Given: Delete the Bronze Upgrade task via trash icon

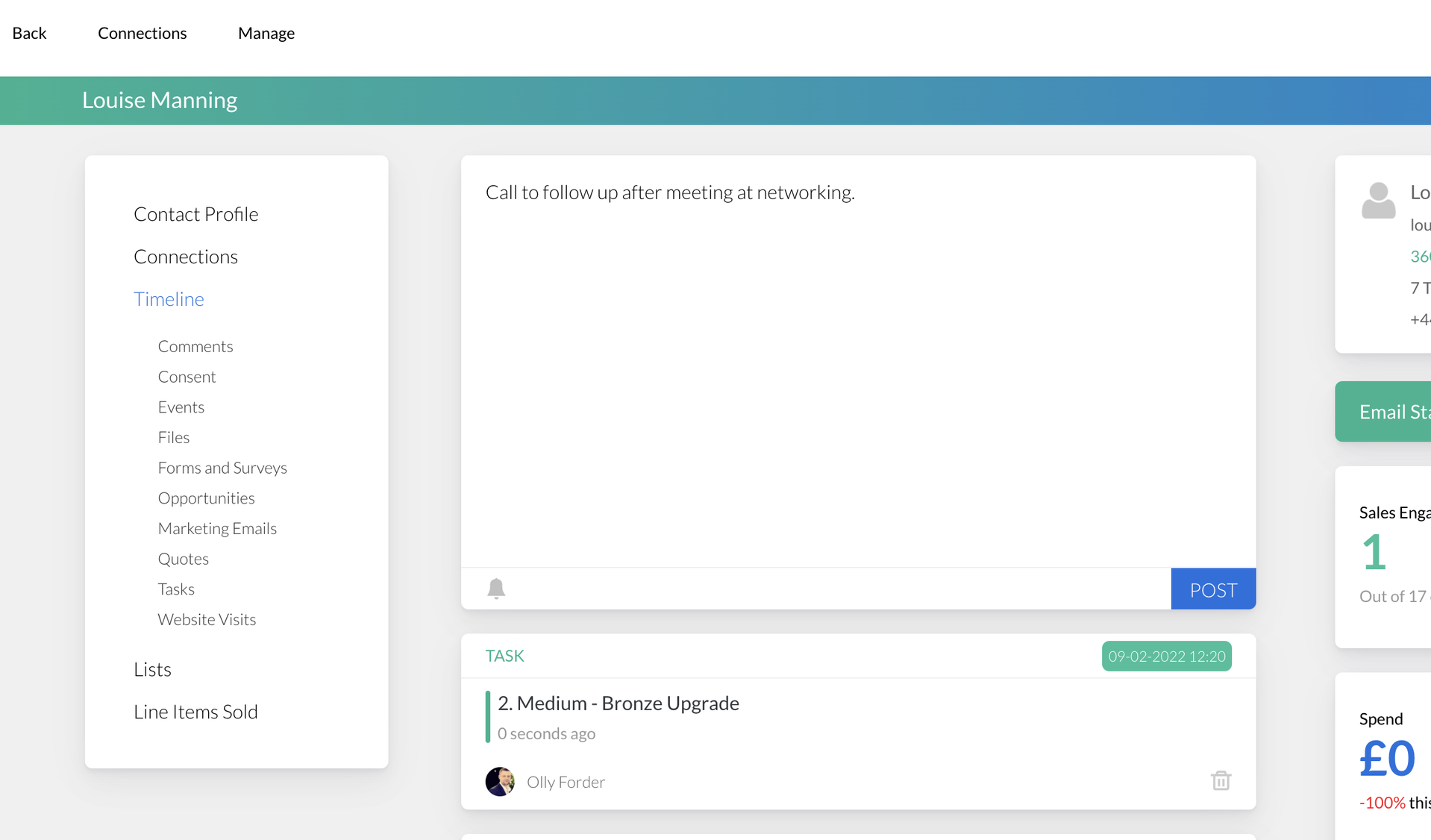Looking at the screenshot, I should pos(1221,781).
